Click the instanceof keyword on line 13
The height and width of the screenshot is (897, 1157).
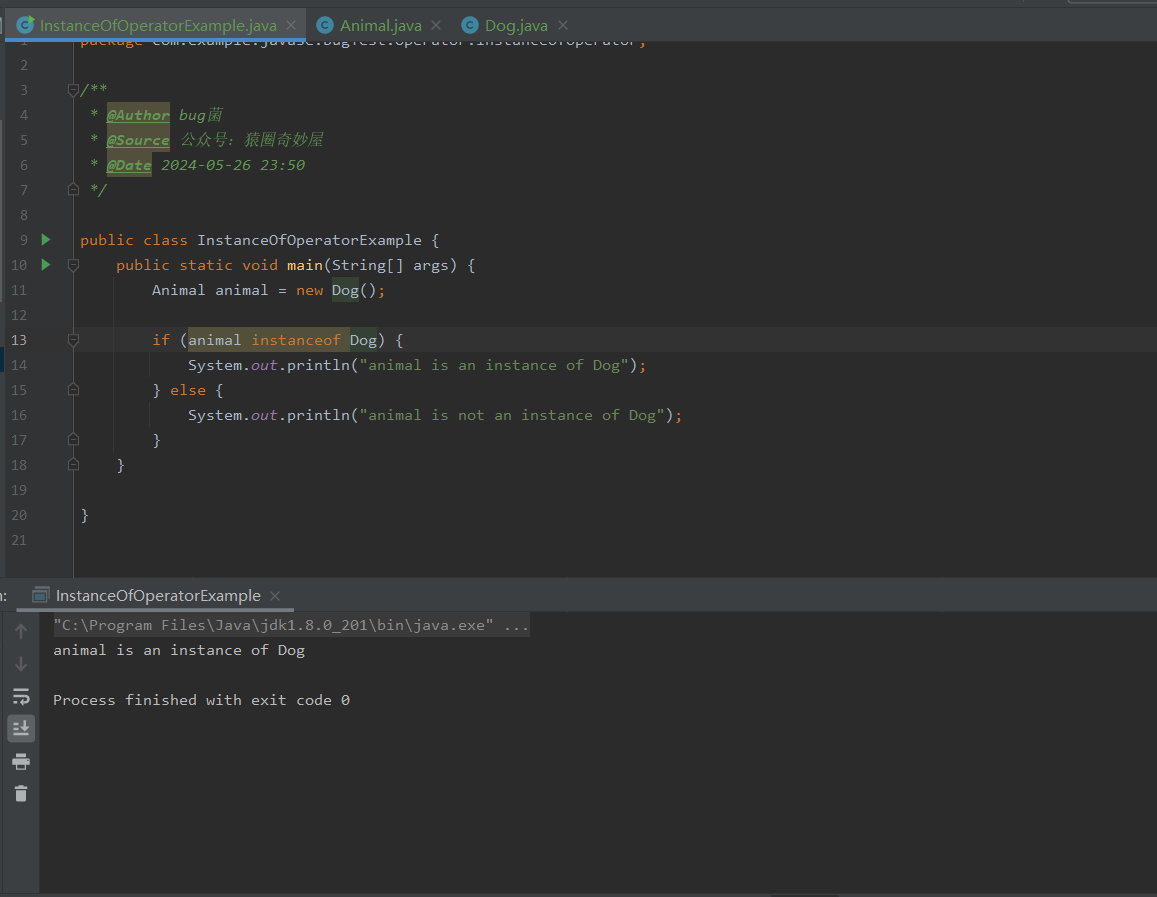296,340
